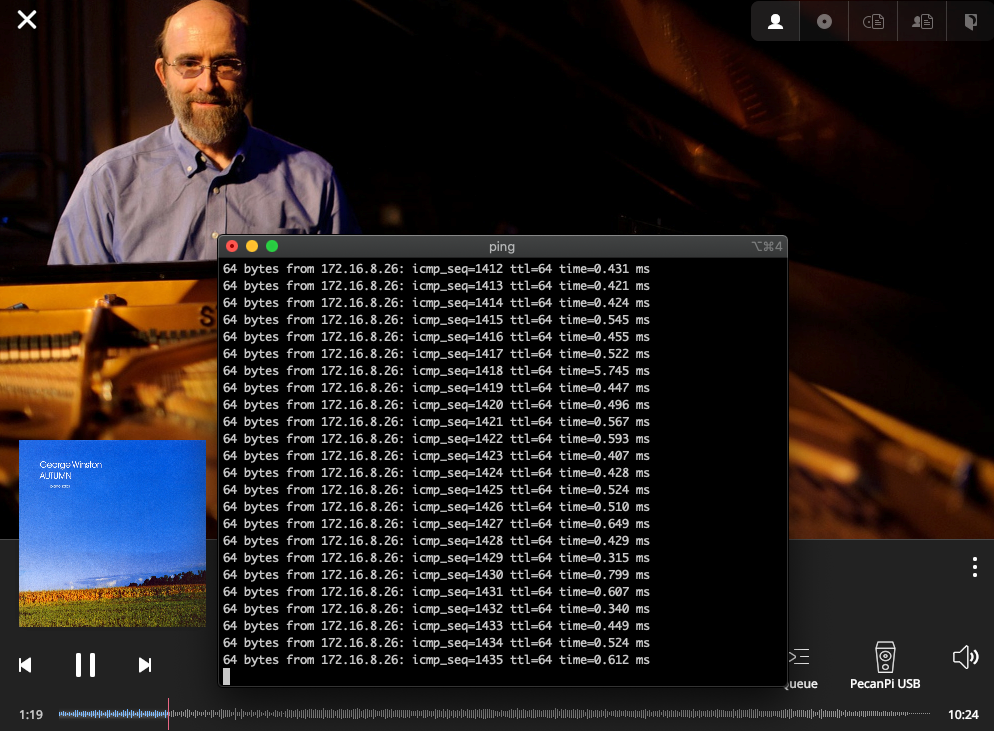Minimize the ping terminal window
This screenshot has width=994, height=731.
(x=252, y=246)
